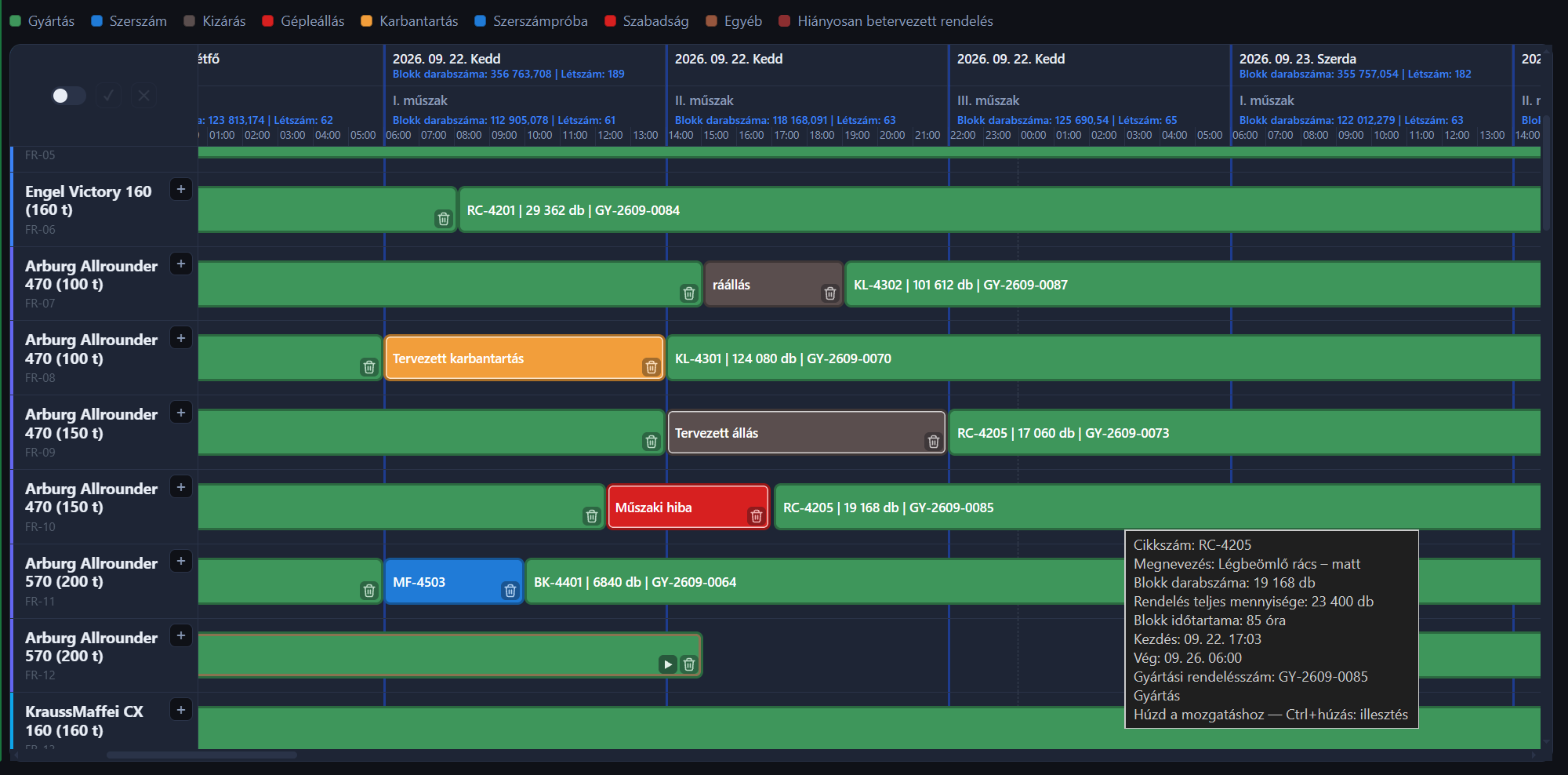Click the 10:00 hour marker under Kedd I. műszak
This screenshot has height=775, width=1568.
(x=539, y=135)
